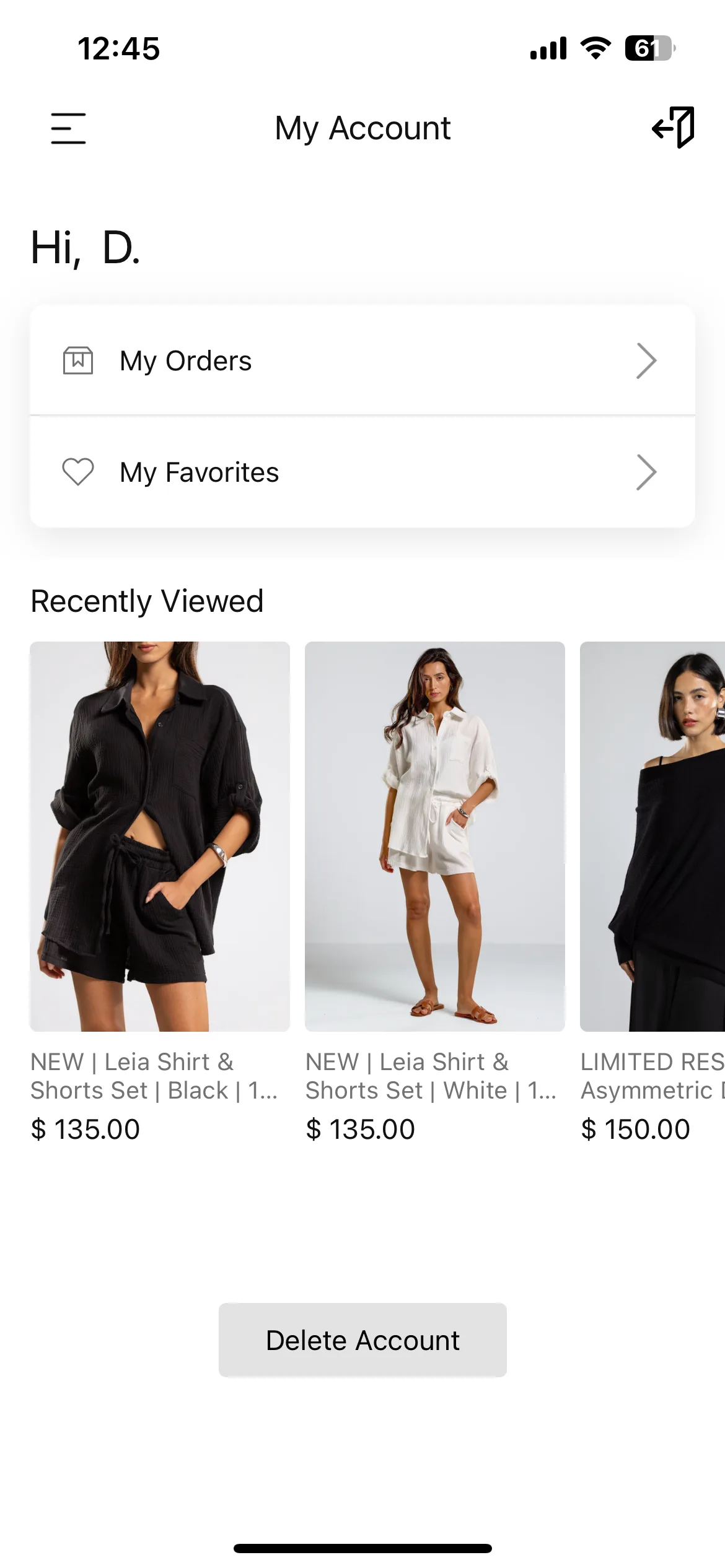Tap the Wi-Fi status icon

[x=595, y=48]
